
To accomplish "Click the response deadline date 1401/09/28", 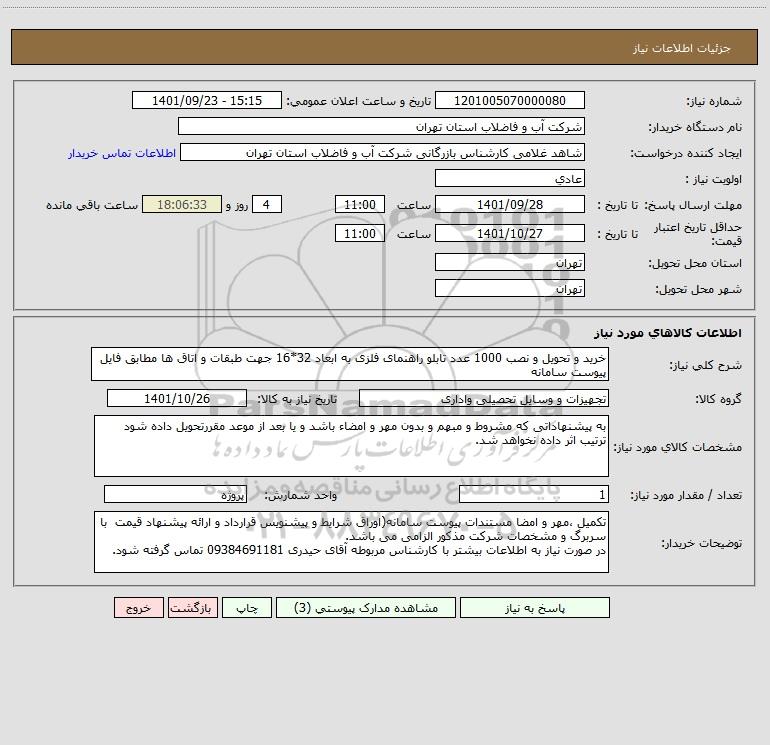I will 510,204.
